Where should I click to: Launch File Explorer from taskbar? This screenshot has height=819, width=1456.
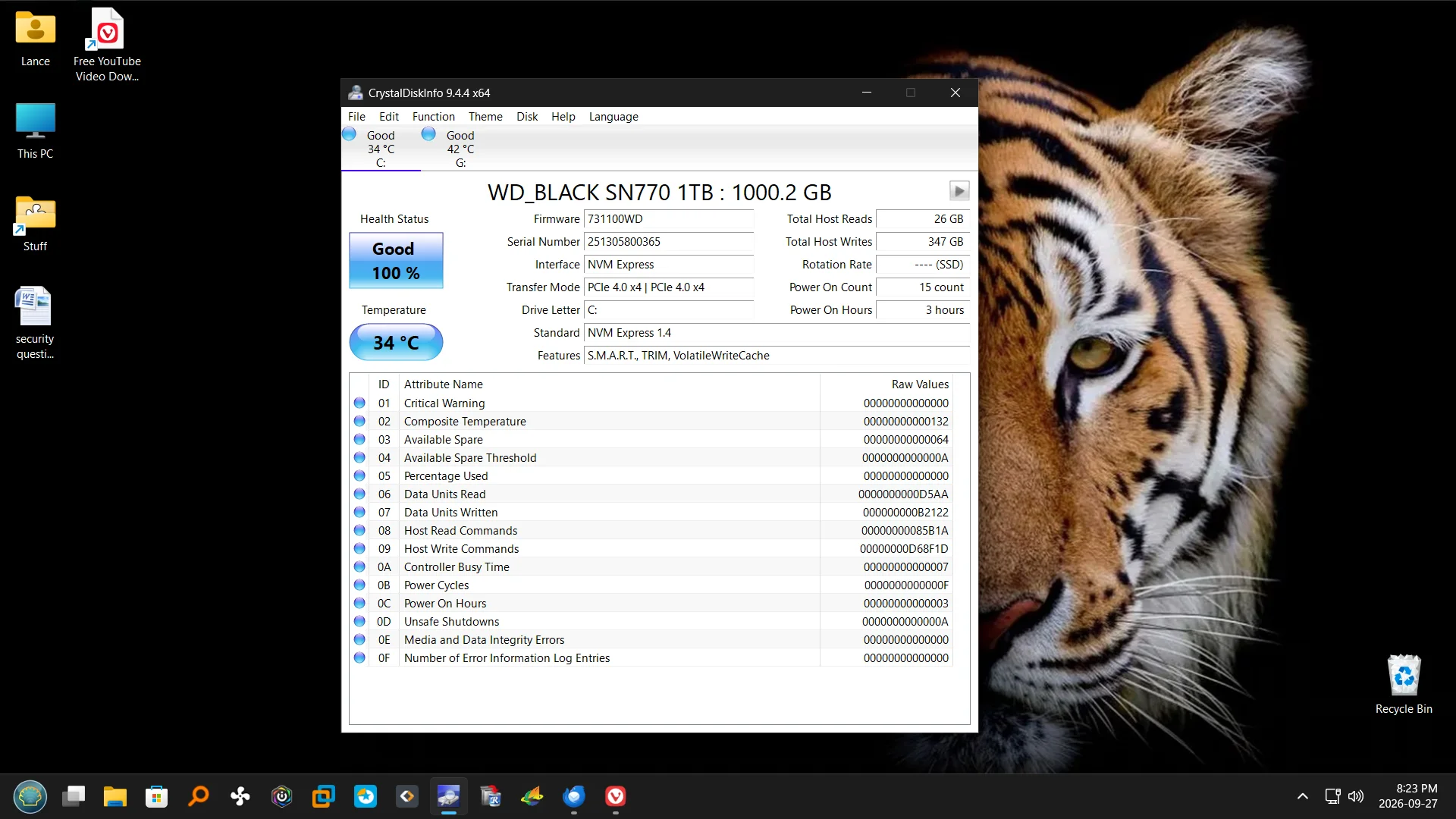point(115,796)
